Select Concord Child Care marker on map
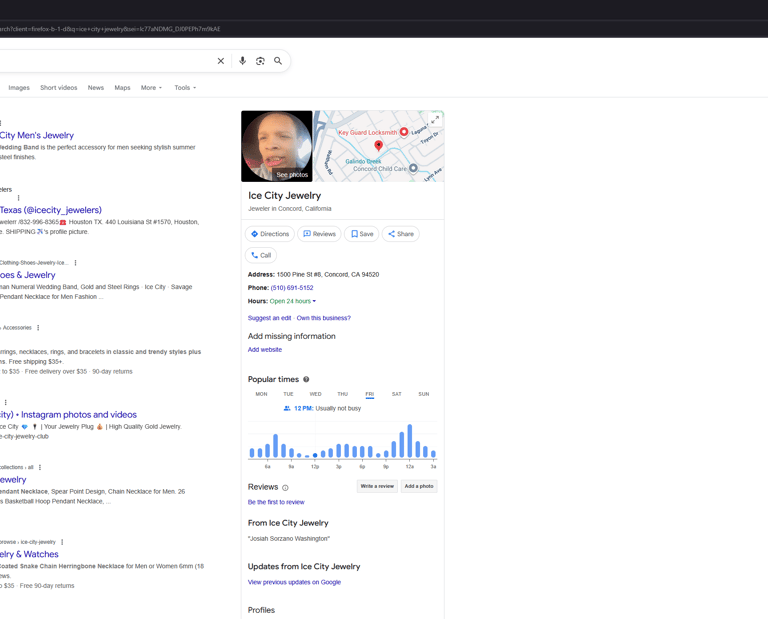This screenshot has width=768, height=619. coord(413,168)
